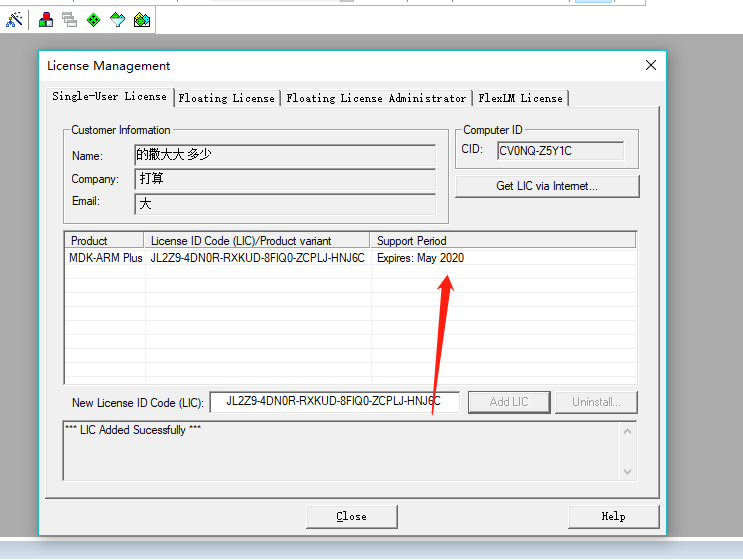Open Options for Target wand icon
Viewport: 743px width, 560px height.
(x=14, y=20)
